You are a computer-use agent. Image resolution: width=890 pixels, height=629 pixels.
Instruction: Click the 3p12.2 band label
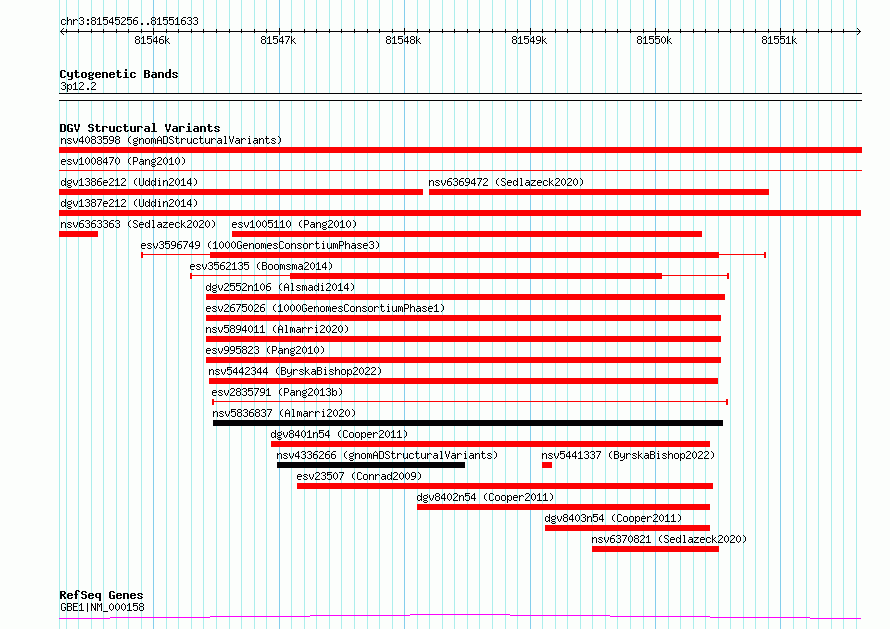[78, 86]
